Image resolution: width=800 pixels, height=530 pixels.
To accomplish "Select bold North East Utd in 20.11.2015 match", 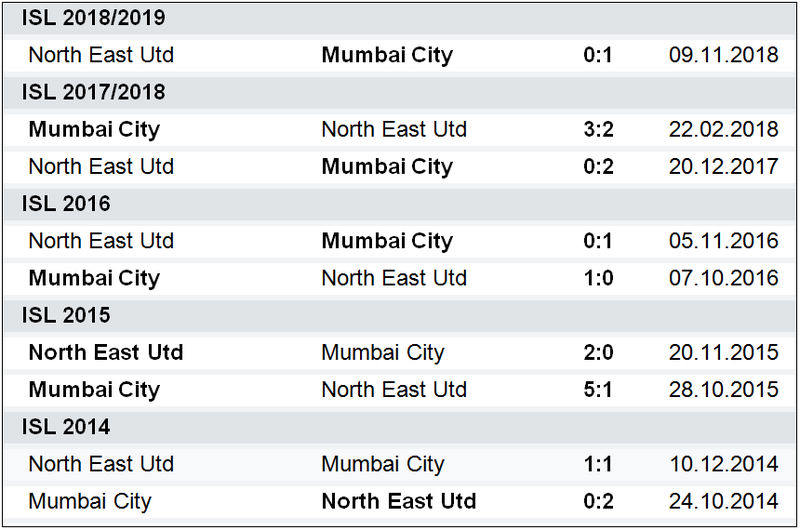I will pyautogui.click(x=106, y=352).
